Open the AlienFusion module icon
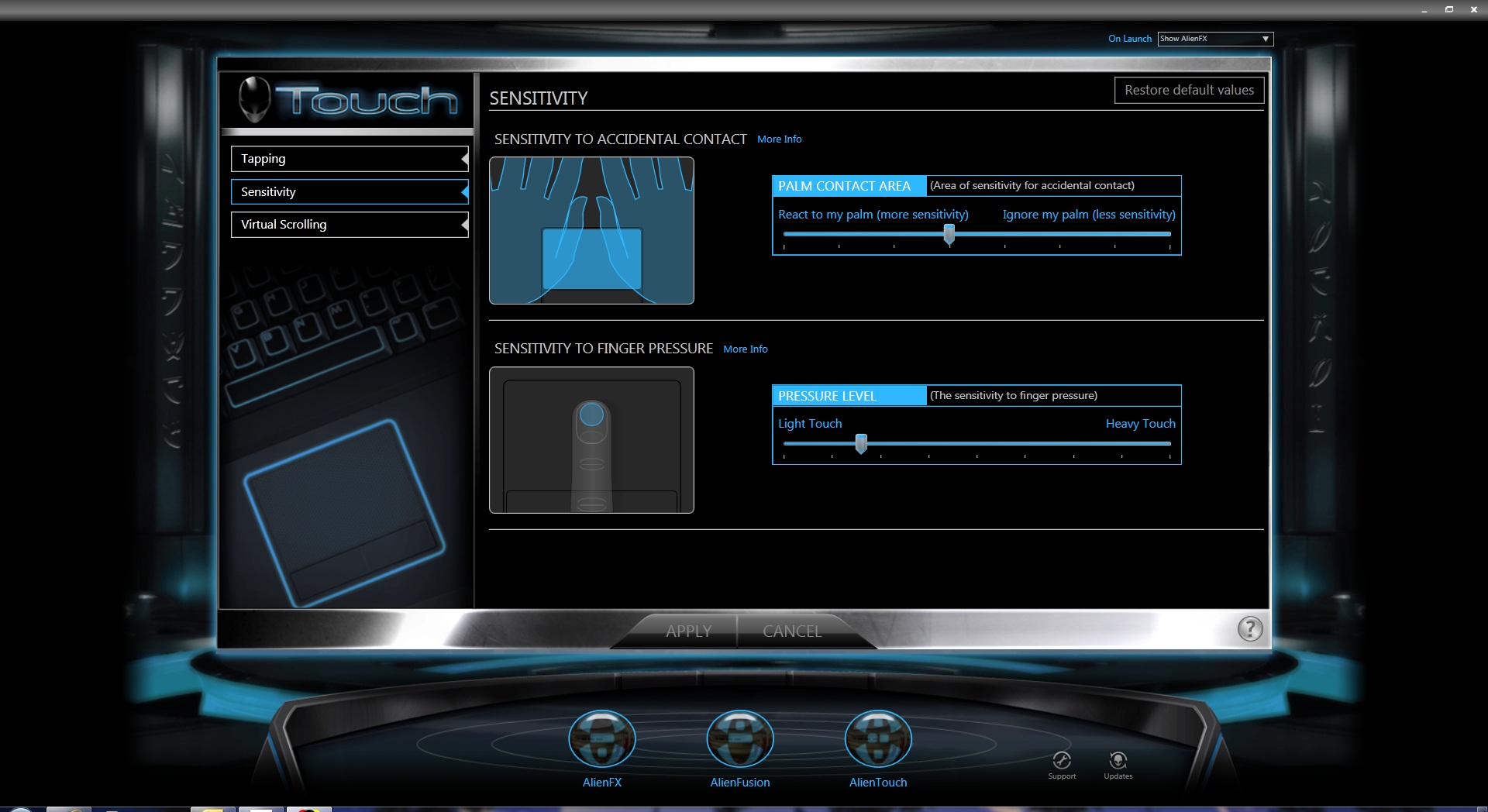The height and width of the screenshot is (812, 1488). [x=740, y=739]
